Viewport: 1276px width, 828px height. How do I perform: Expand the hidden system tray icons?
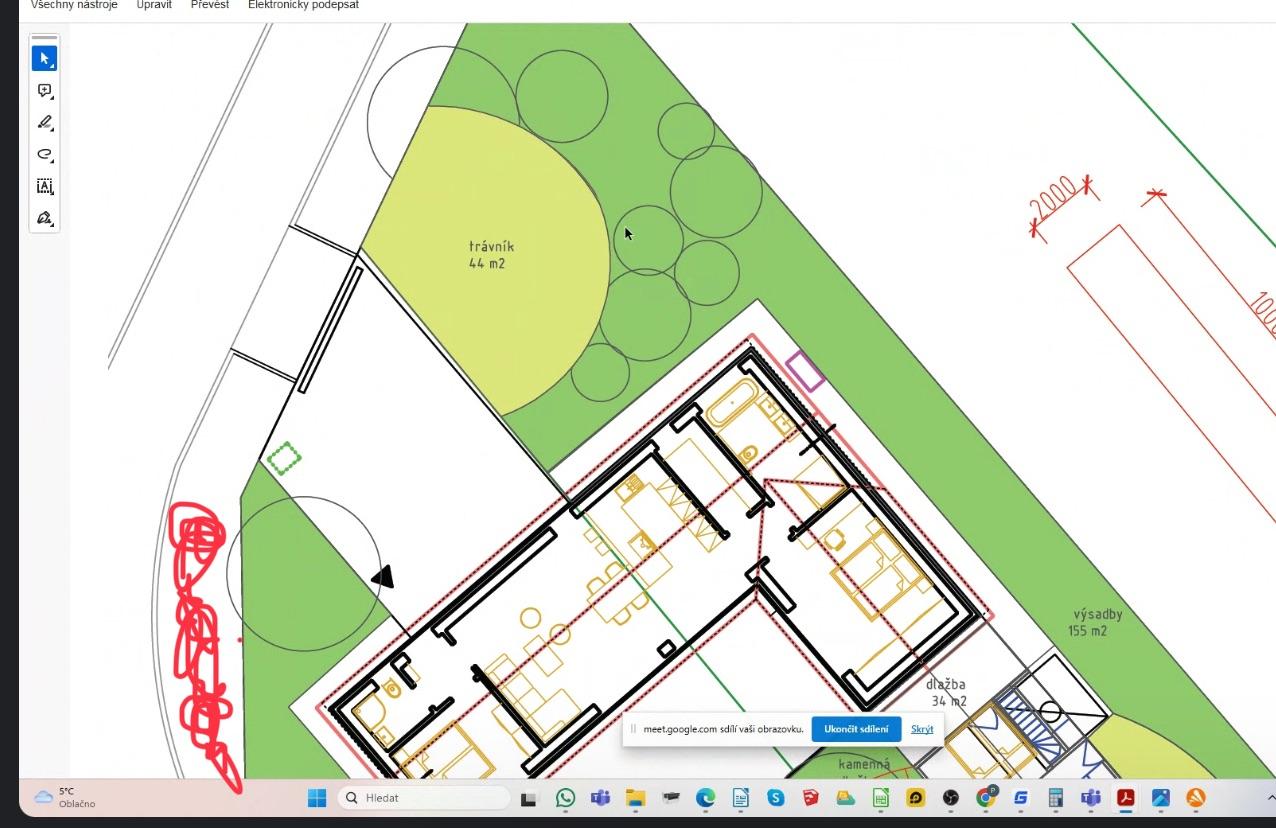pos(1270,798)
